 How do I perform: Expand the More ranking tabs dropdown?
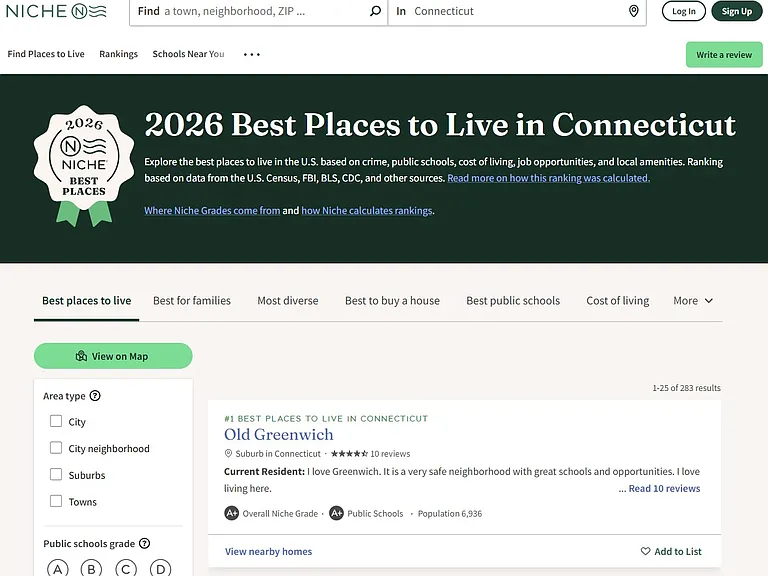coord(693,301)
